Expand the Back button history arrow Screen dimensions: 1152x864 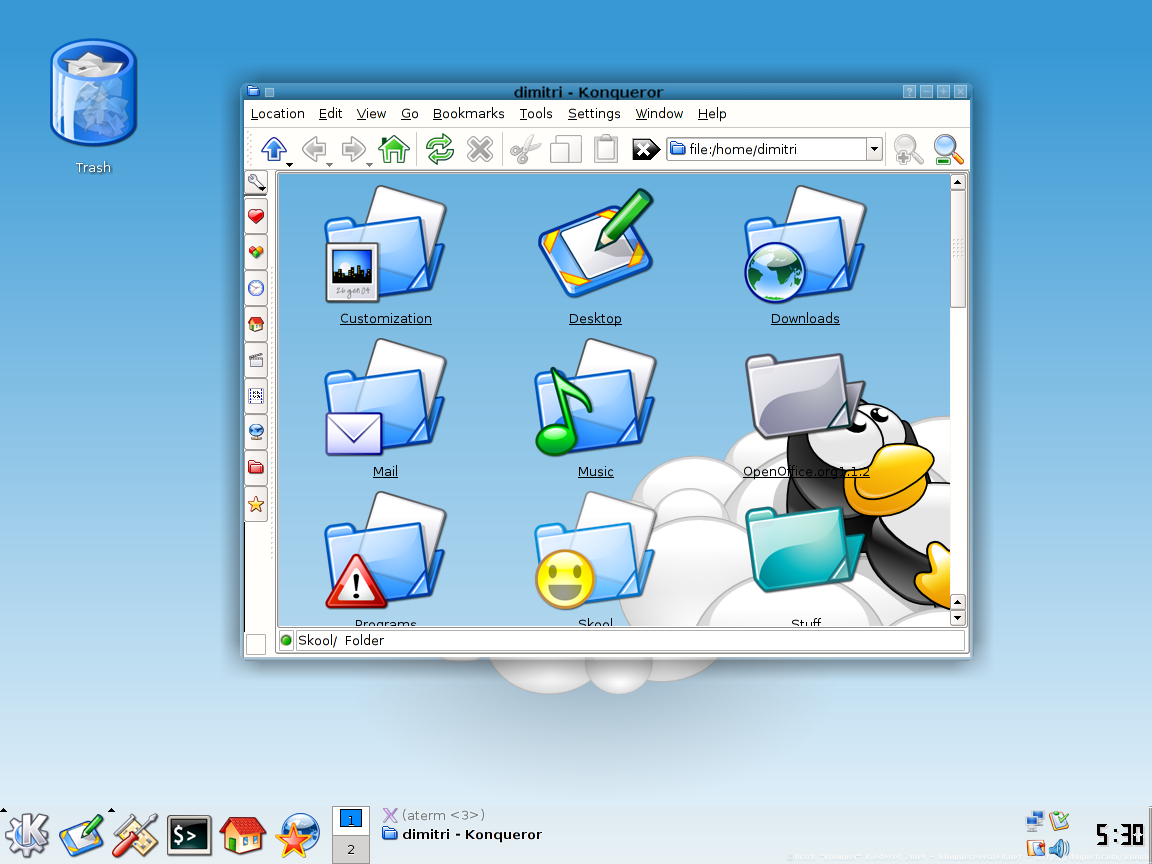point(329,165)
